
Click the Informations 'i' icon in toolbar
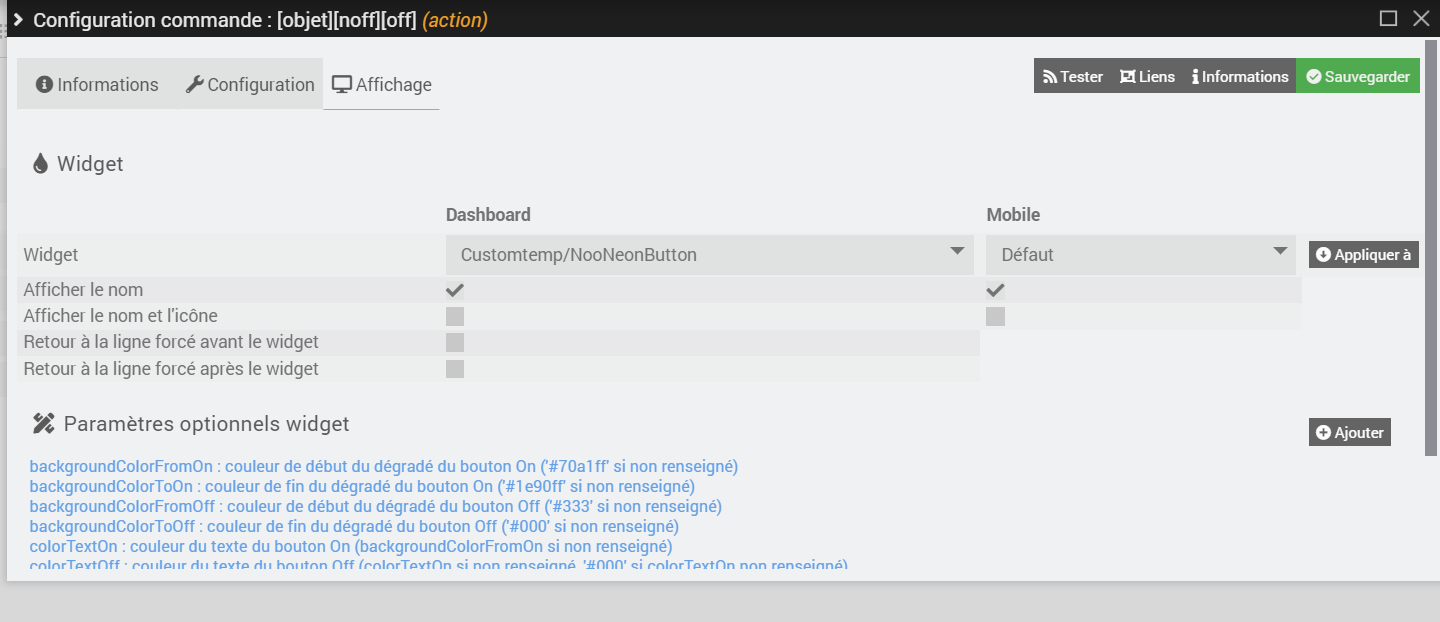pos(1195,77)
